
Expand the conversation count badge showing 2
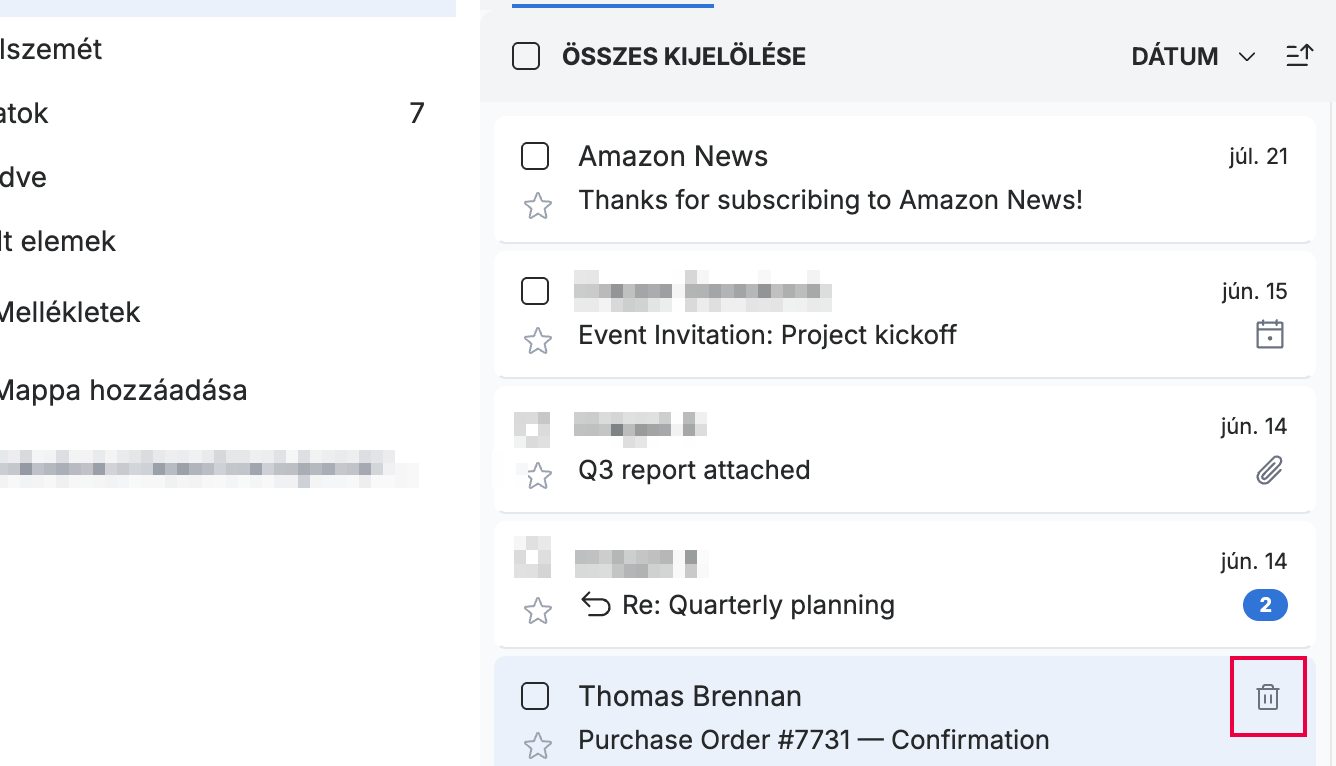[x=1265, y=605]
